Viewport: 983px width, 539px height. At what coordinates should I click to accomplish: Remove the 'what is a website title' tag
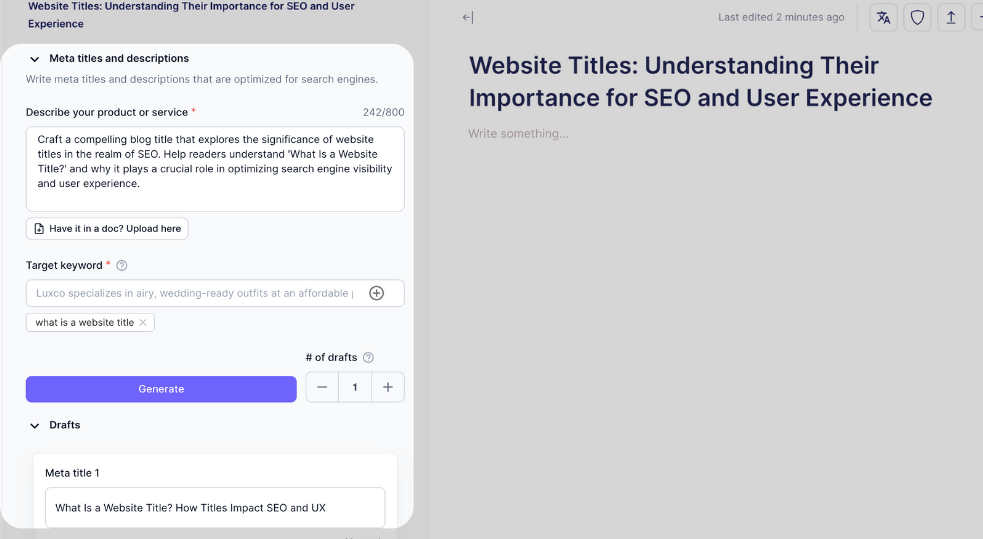tap(143, 322)
